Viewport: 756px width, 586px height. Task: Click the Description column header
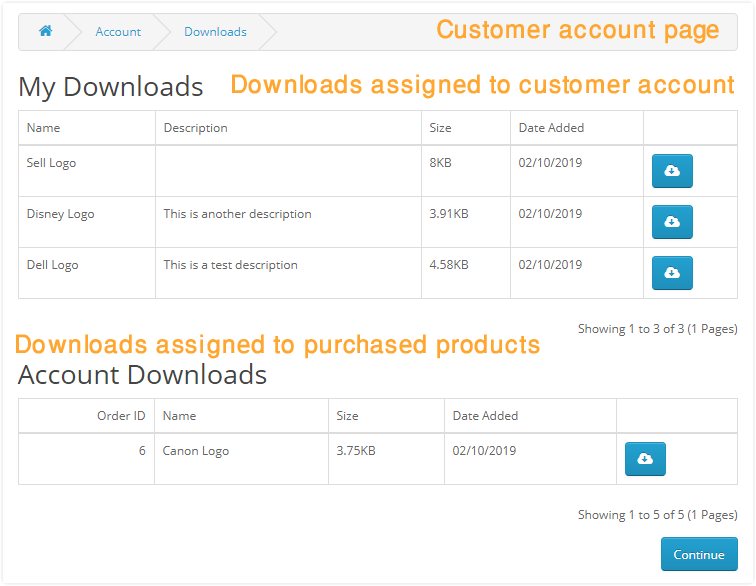coord(288,128)
